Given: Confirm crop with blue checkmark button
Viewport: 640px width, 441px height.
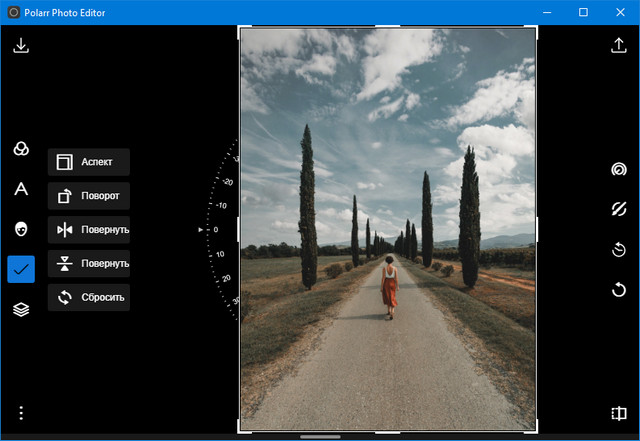Looking at the screenshot, I should [21, 269].
